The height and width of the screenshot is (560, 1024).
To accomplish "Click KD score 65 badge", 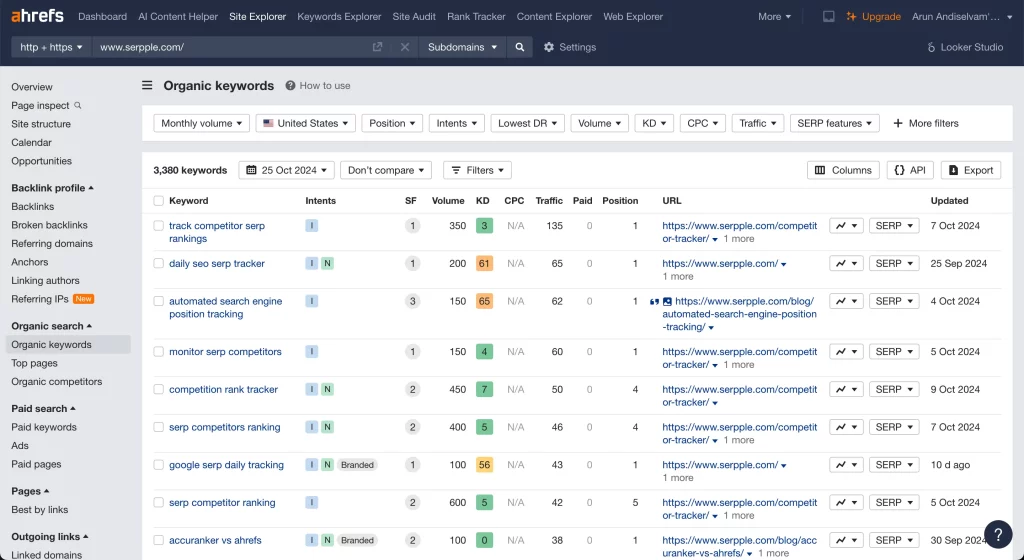I will (484, 302).
